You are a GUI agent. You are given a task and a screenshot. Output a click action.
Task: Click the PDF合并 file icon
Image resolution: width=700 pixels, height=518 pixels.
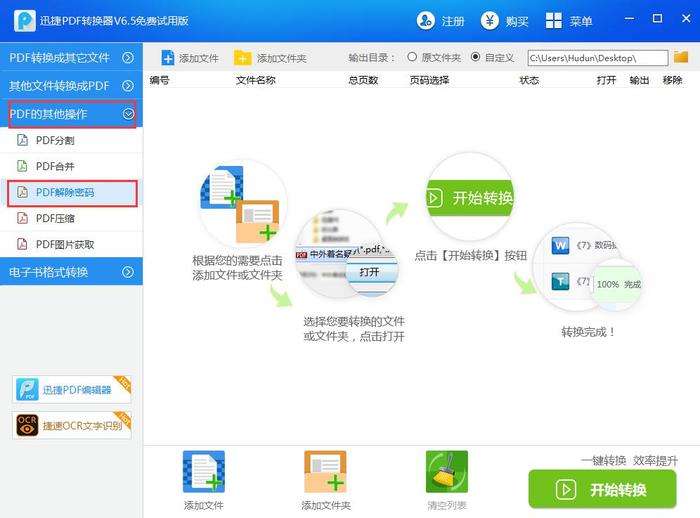[22, 166]
